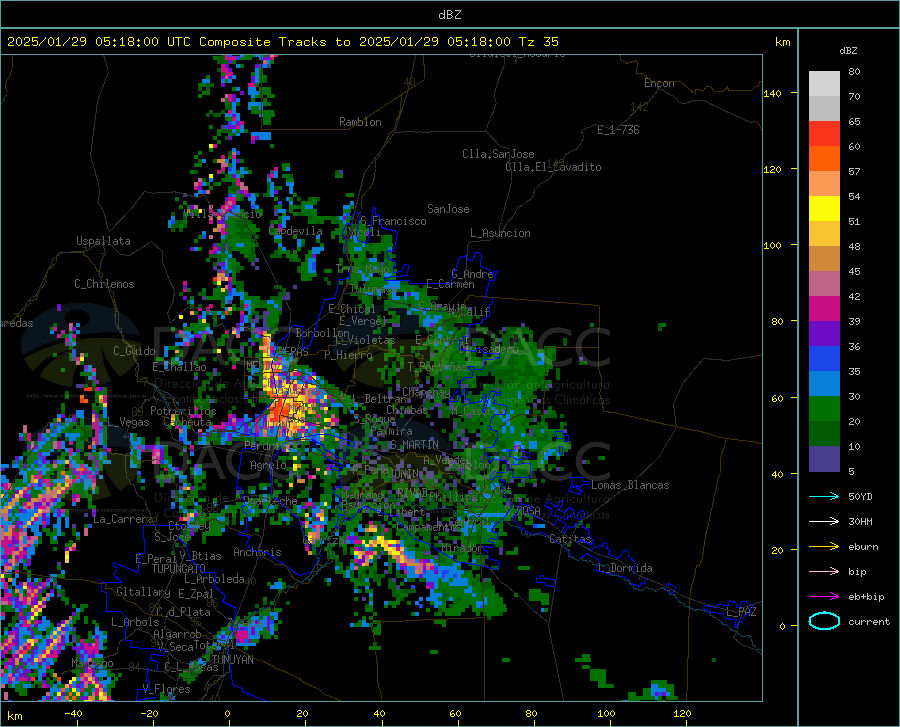Click the cyan 'current' ellipse legend icon
The height and width of the screenshot is (727, 900).
click(x=824, y=621)
